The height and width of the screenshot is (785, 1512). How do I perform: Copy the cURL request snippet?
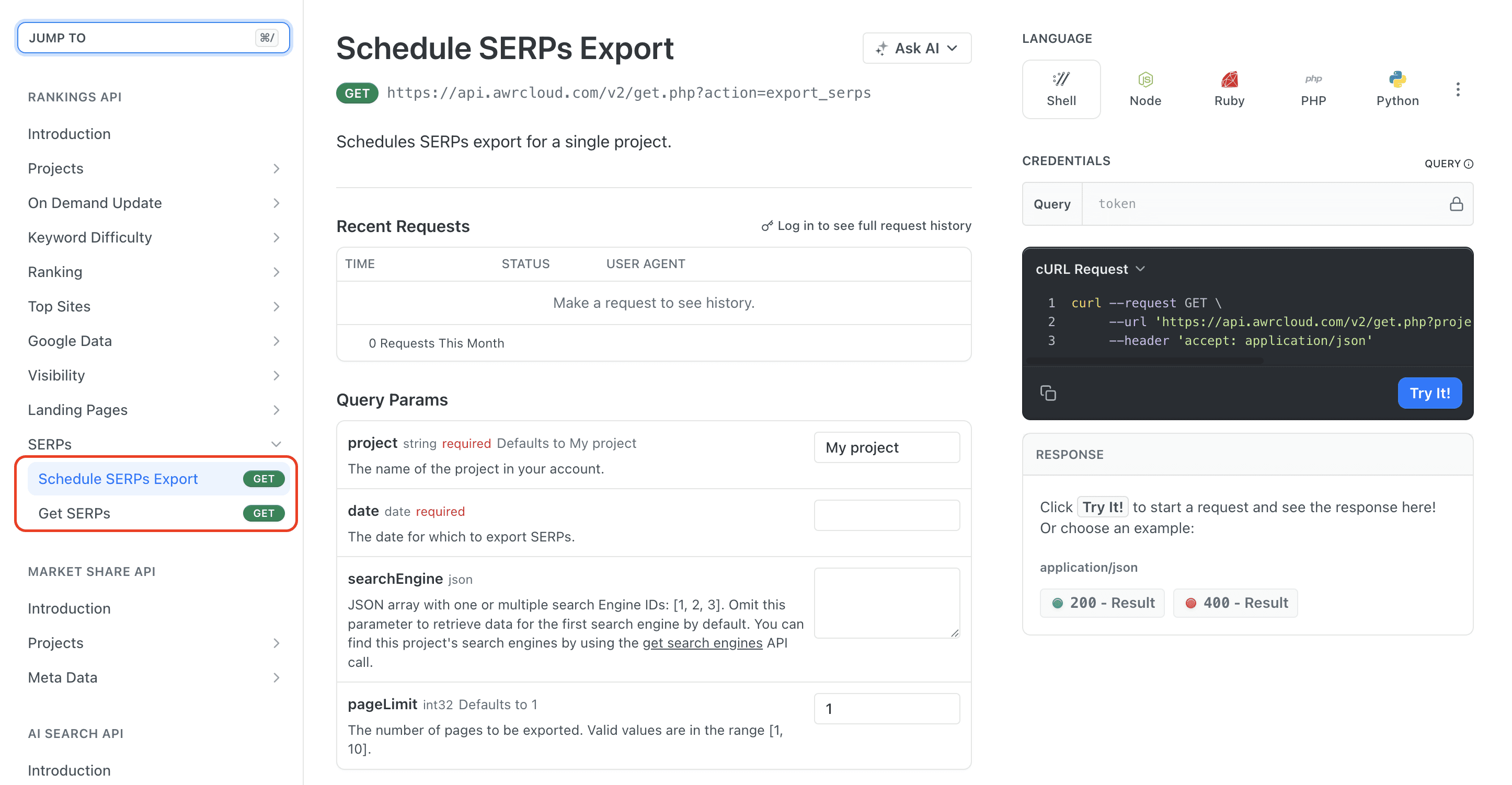tap(1049, 392)
